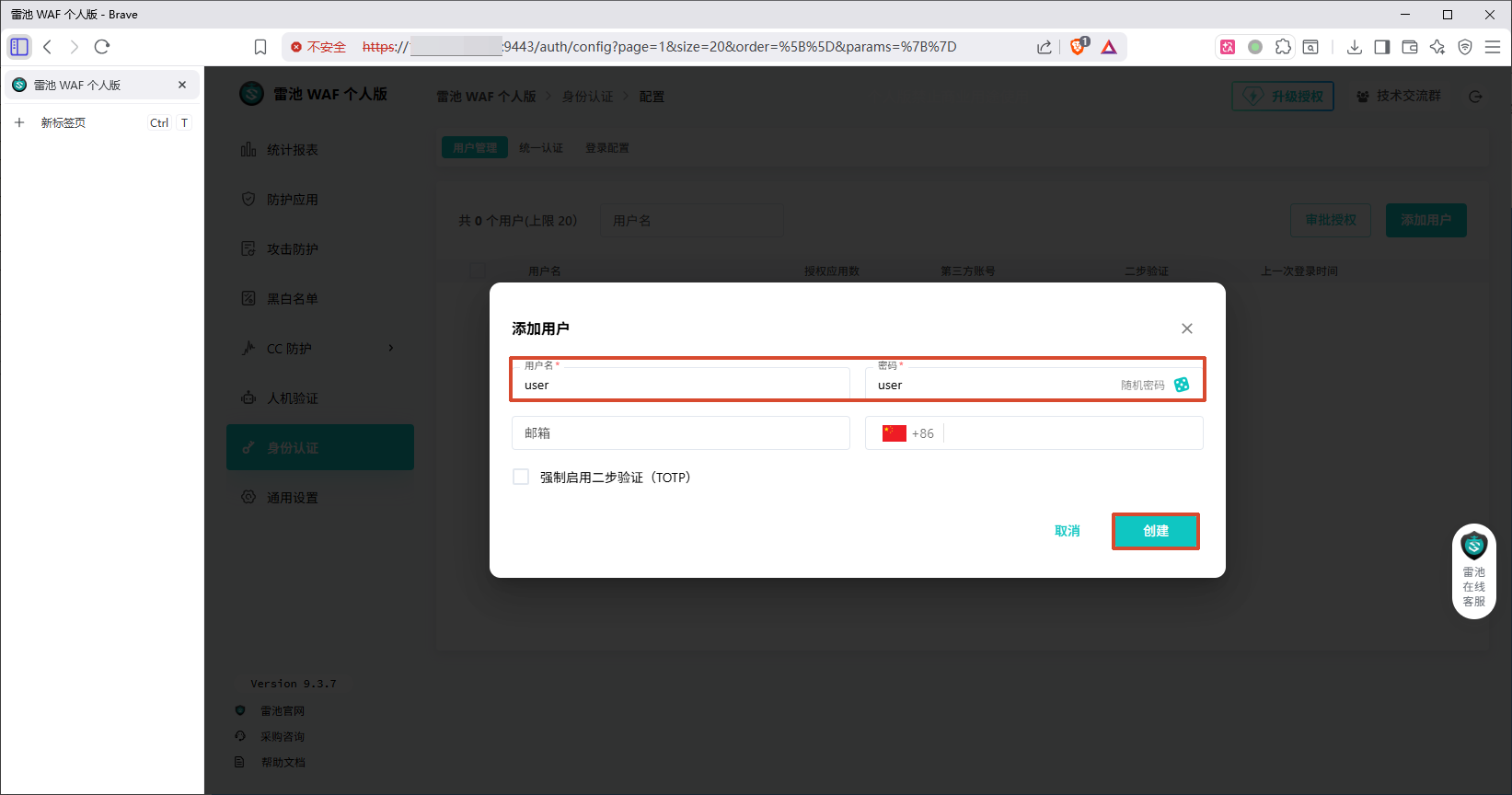Screen dimensions: 1512x795
Task: Toggle browser sidebar panel icon
Action: 1382,47
